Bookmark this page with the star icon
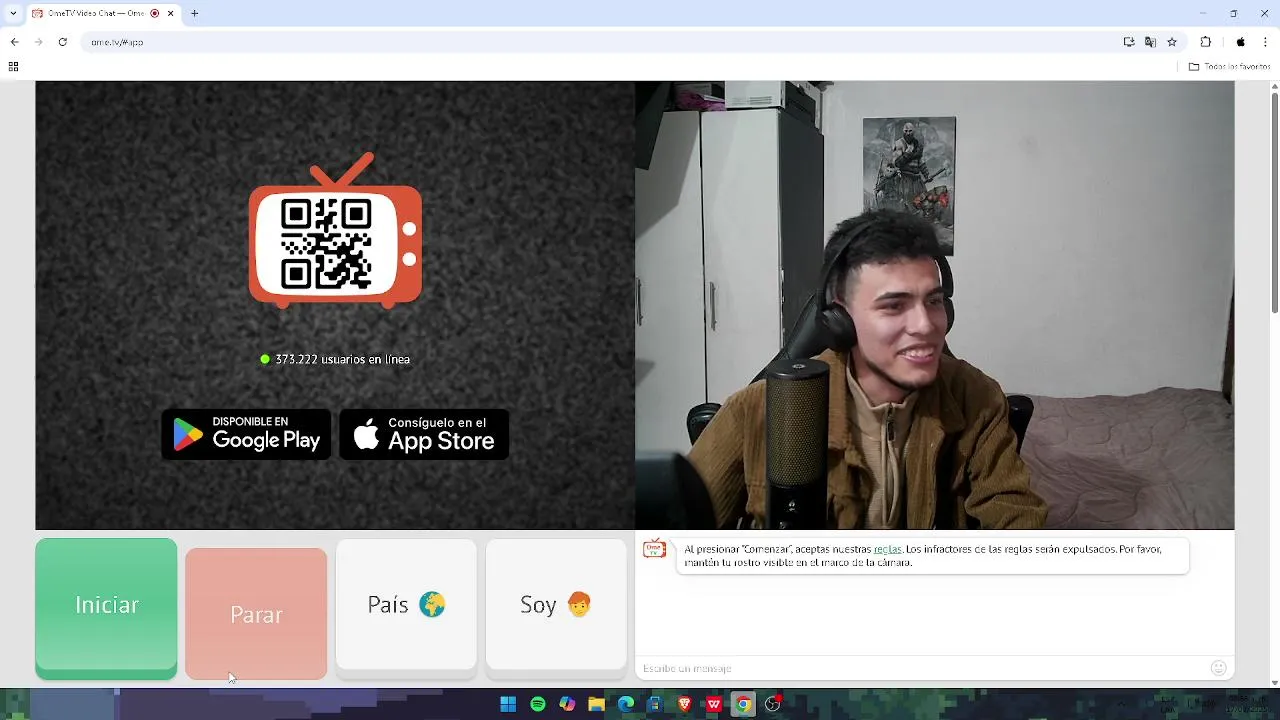1280x720 pixels. [x=1172, y=42]
